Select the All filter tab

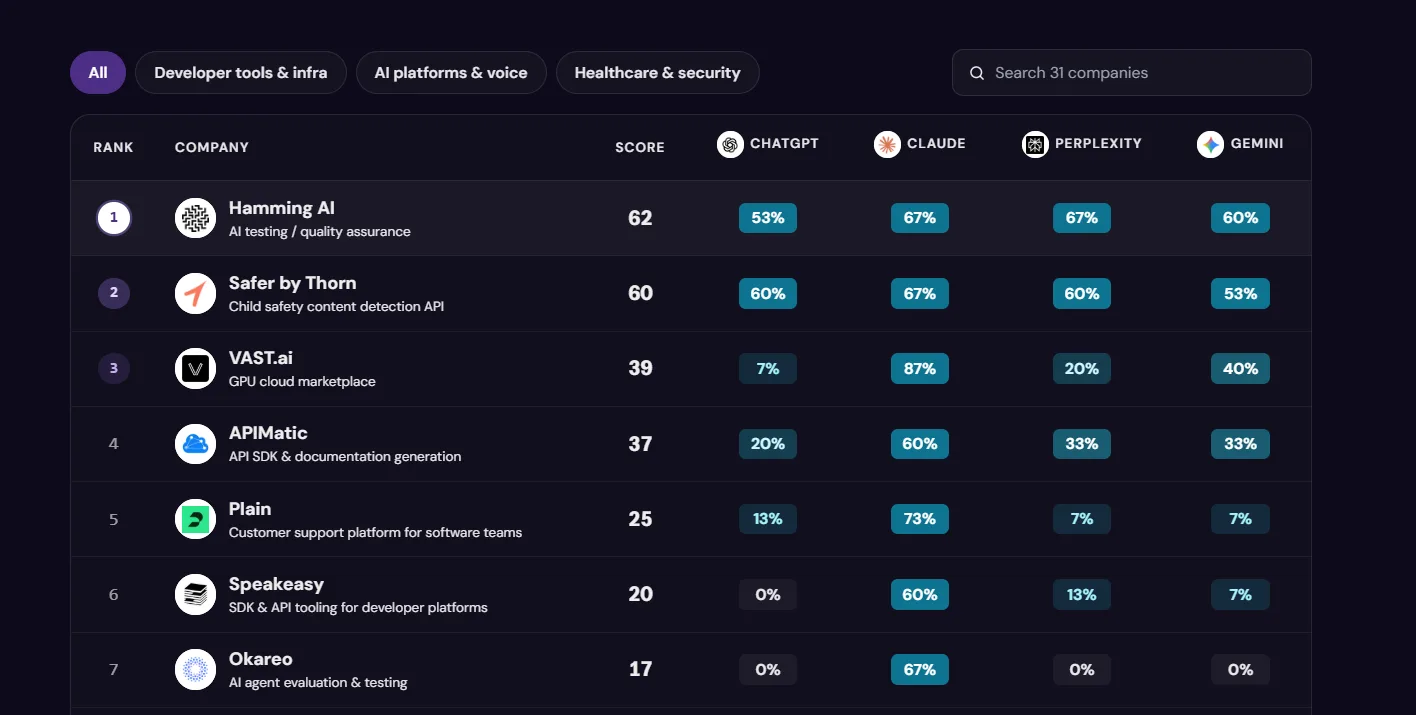pyautogui.click(x=98, y=73)
